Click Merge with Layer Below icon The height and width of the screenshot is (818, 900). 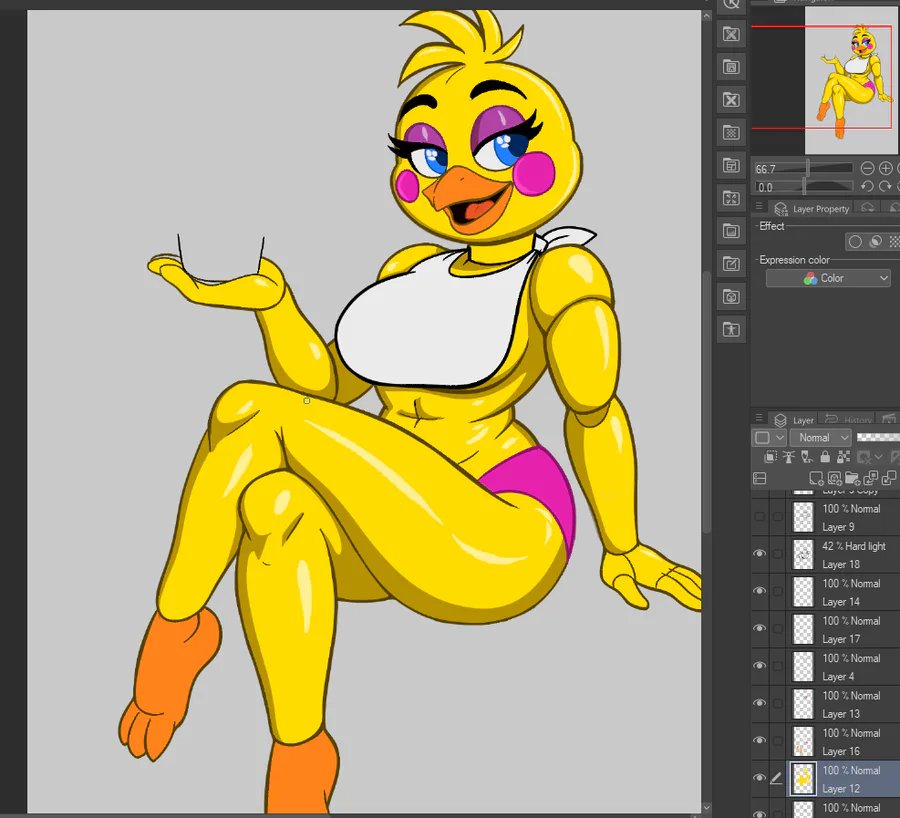[889, 478]
